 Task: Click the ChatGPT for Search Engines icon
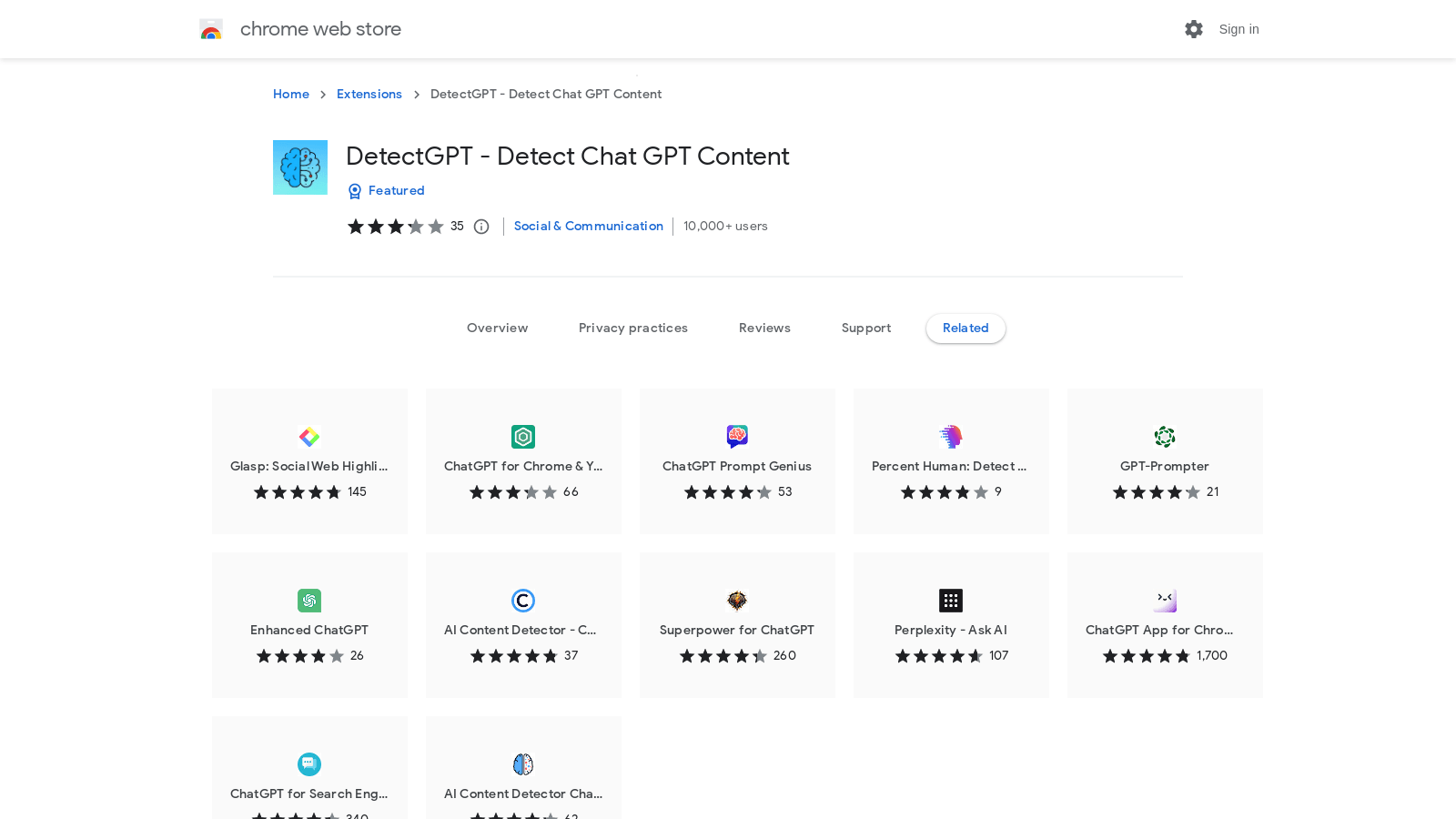pyautogui.click(x=309, y=764)
